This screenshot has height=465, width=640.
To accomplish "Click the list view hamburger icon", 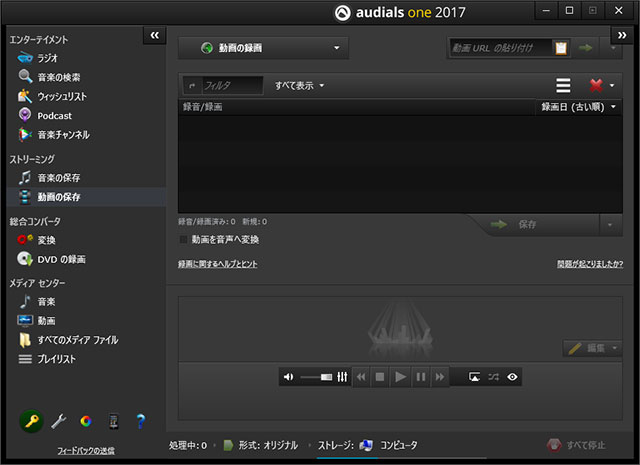I will (x=563, y=85).
